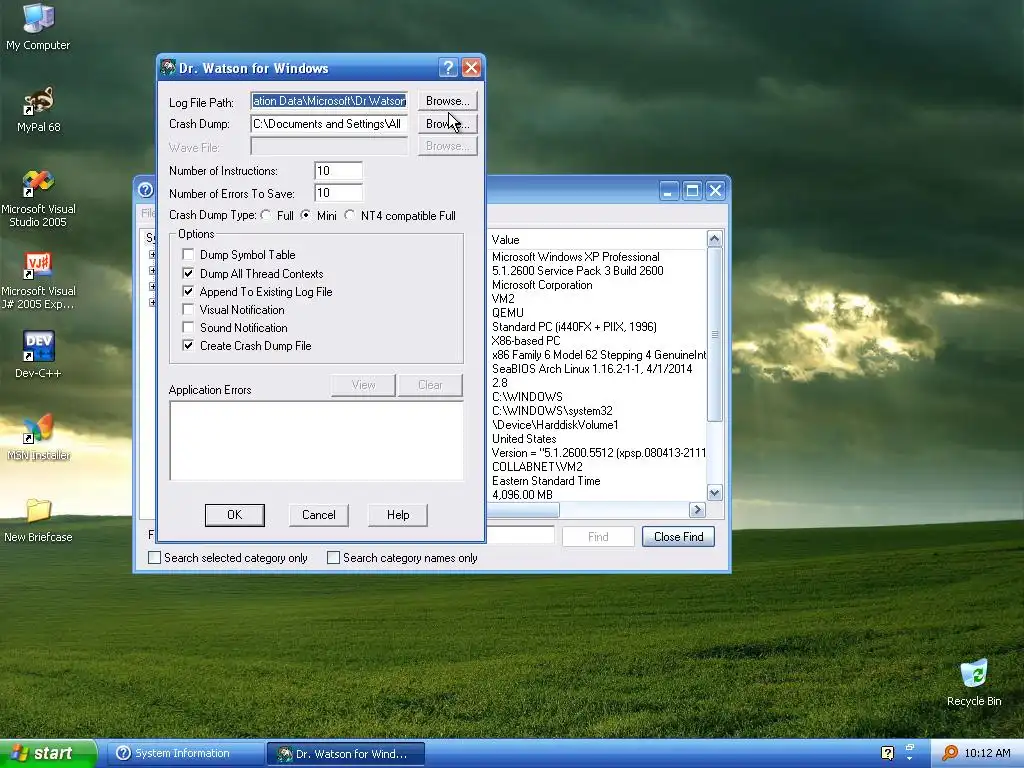Browse for the Crash Dump location
The width and height of the screenshot is (1024, 768).
447,123
